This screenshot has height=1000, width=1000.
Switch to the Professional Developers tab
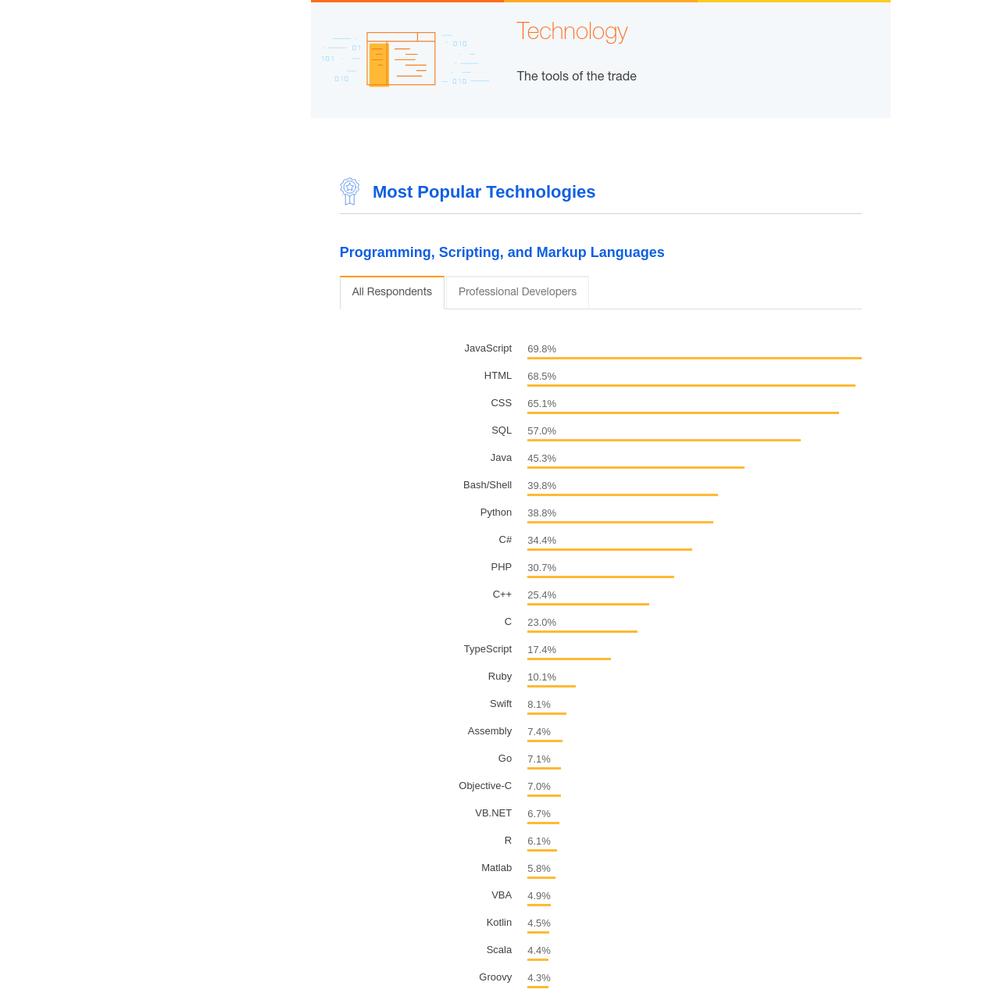(517, 292)
